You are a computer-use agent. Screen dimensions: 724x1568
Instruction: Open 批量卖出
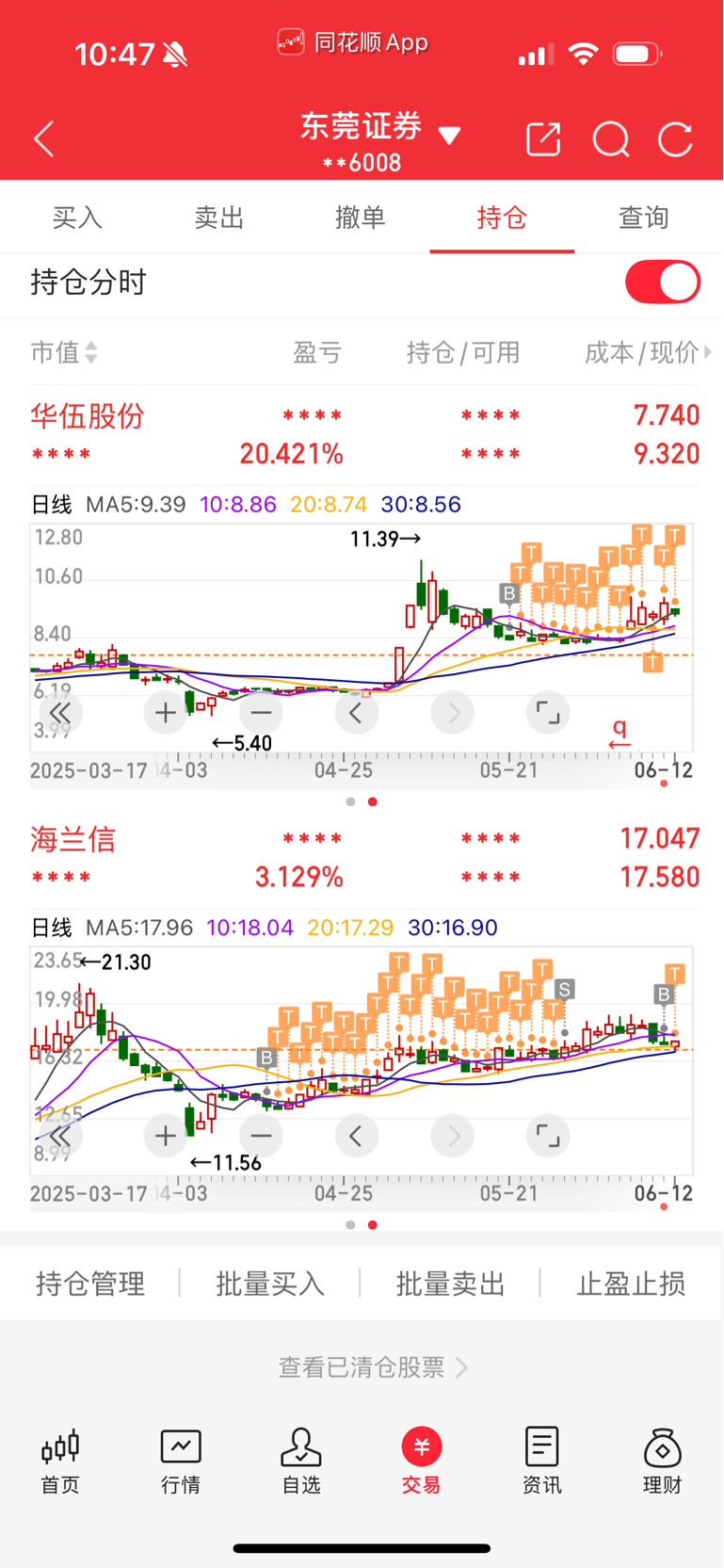click(451, 1284)
